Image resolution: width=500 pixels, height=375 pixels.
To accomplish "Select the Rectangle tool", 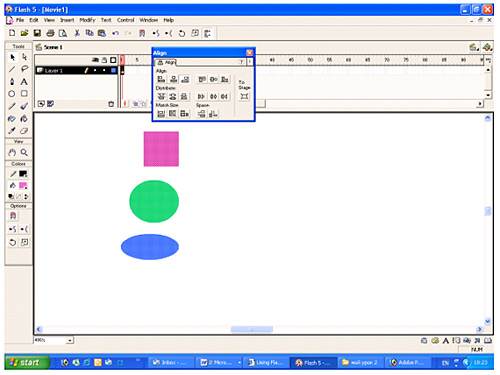I will [24, 94].
